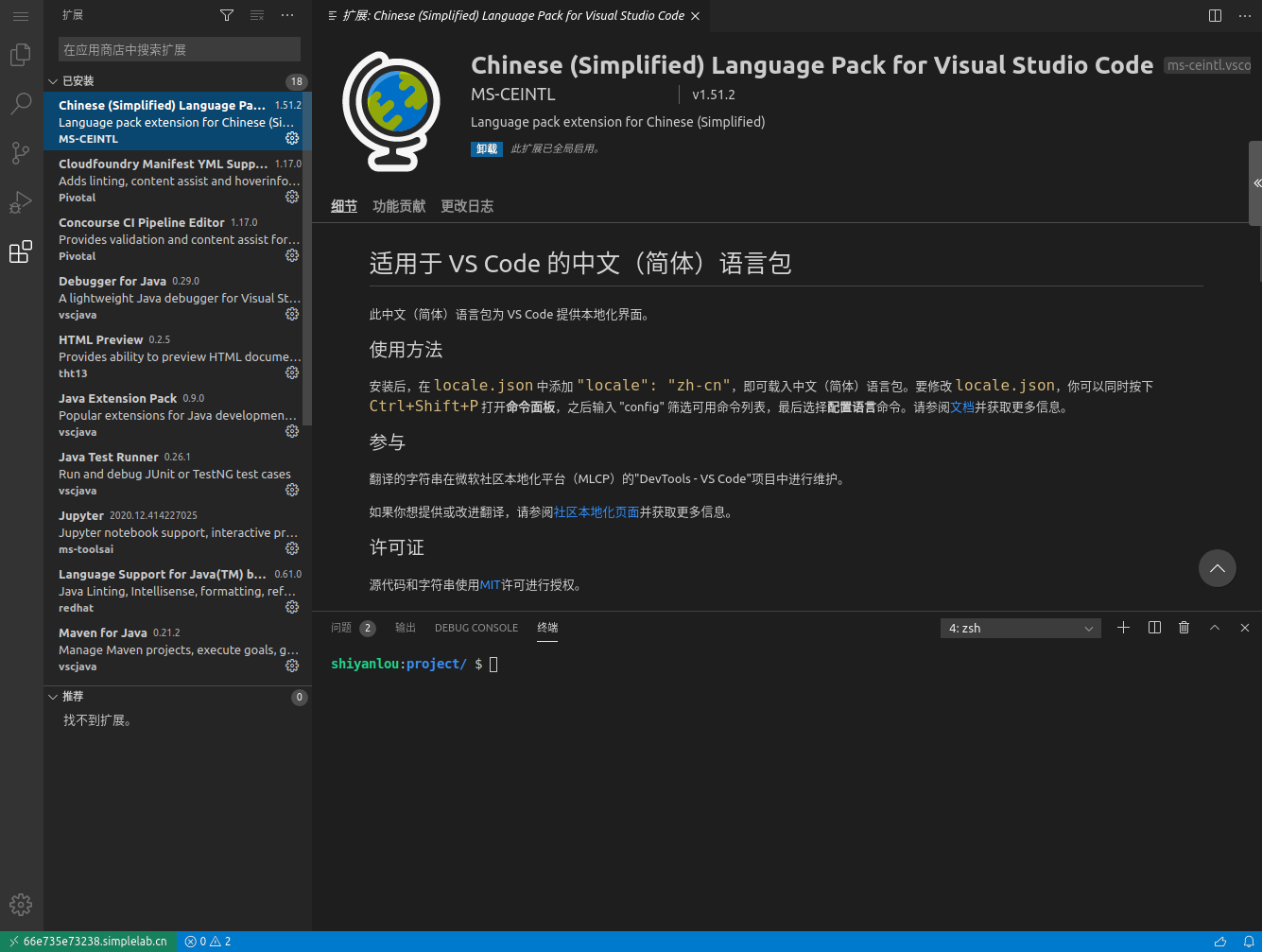This screenshot has height=952, width=1262.
Task: Select HTML Preview extension entry
Action: (178, 356)
